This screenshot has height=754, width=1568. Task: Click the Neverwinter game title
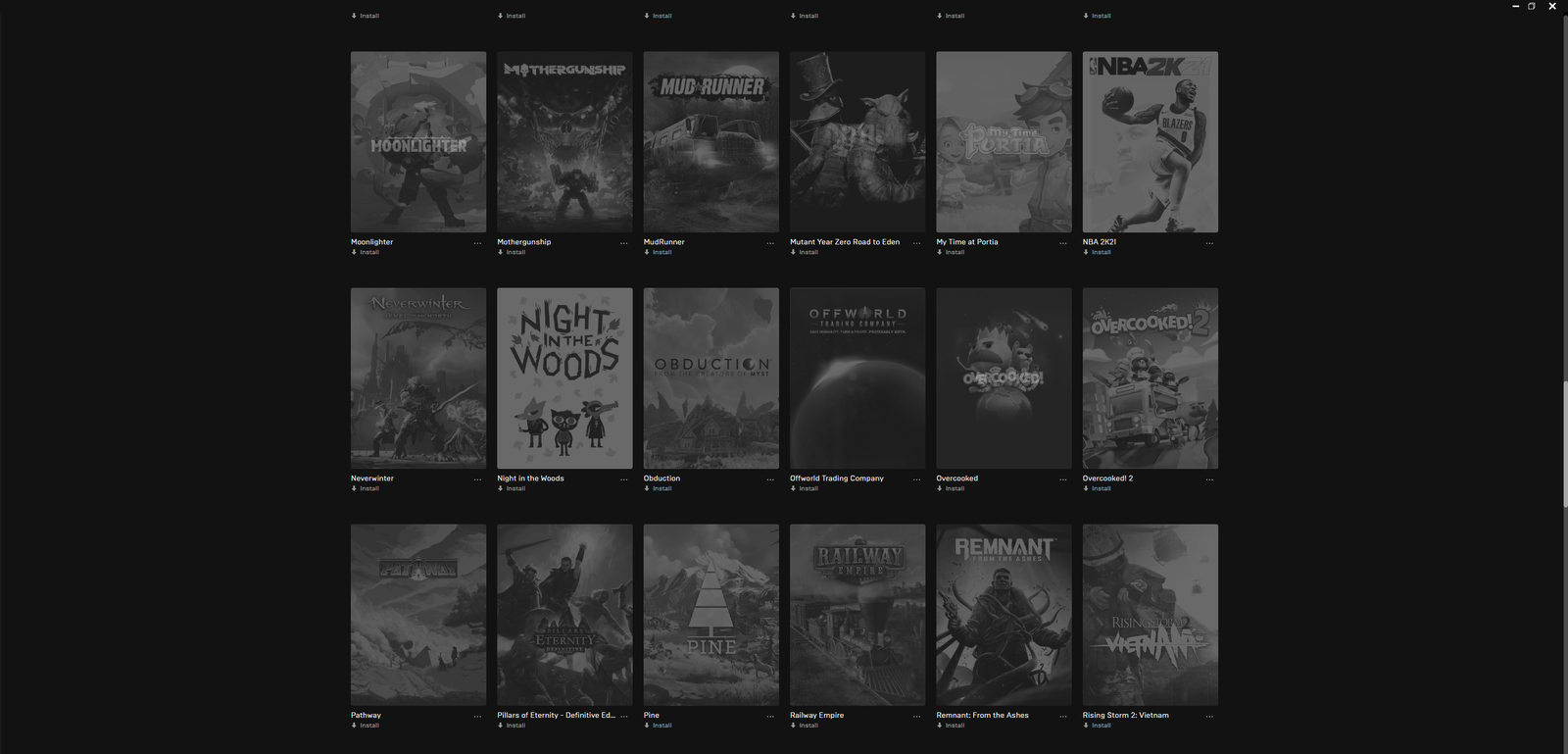[372, 478]
